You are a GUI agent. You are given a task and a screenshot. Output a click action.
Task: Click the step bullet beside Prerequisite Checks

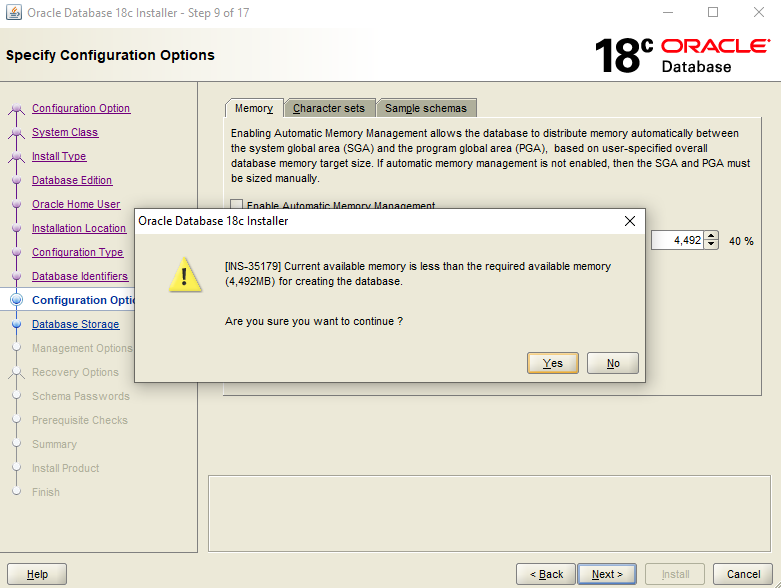point(16,419)
